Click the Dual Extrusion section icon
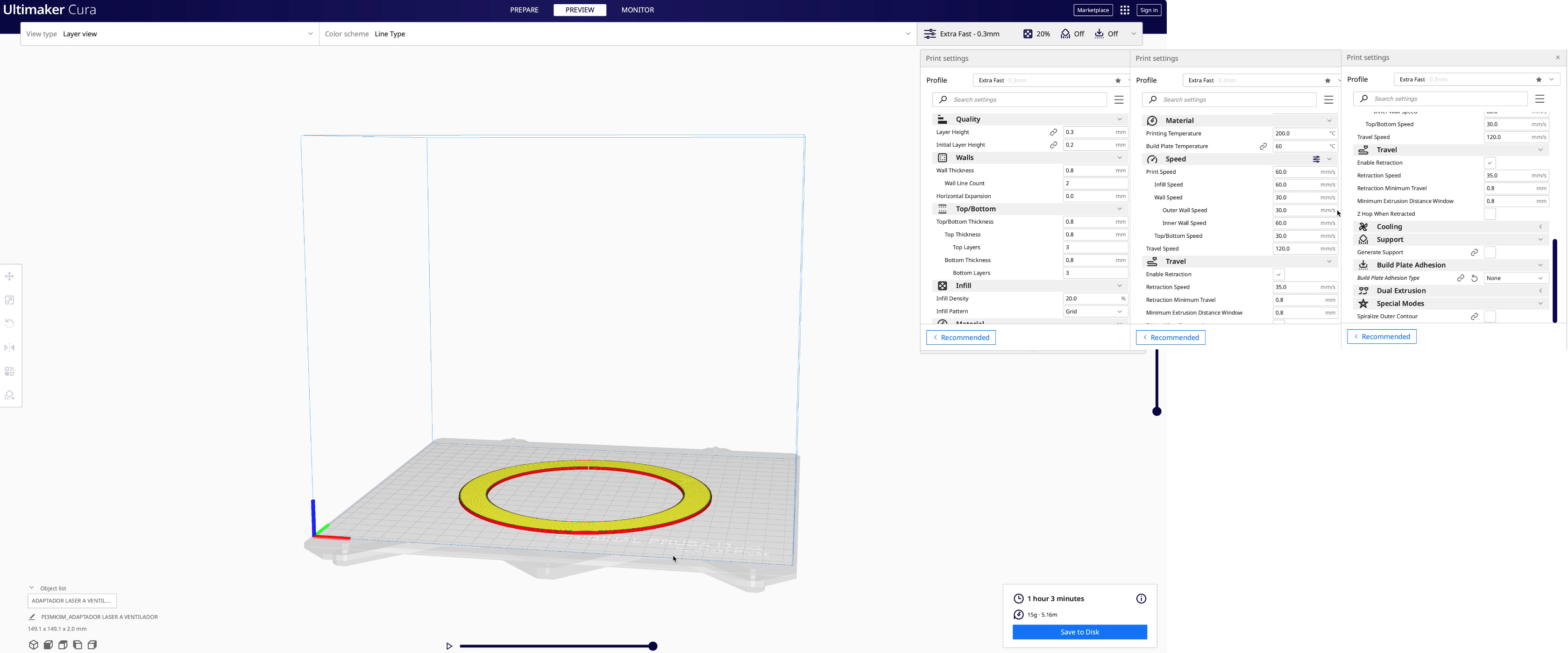This screenshot has height=653, width=1568. 1363,290
